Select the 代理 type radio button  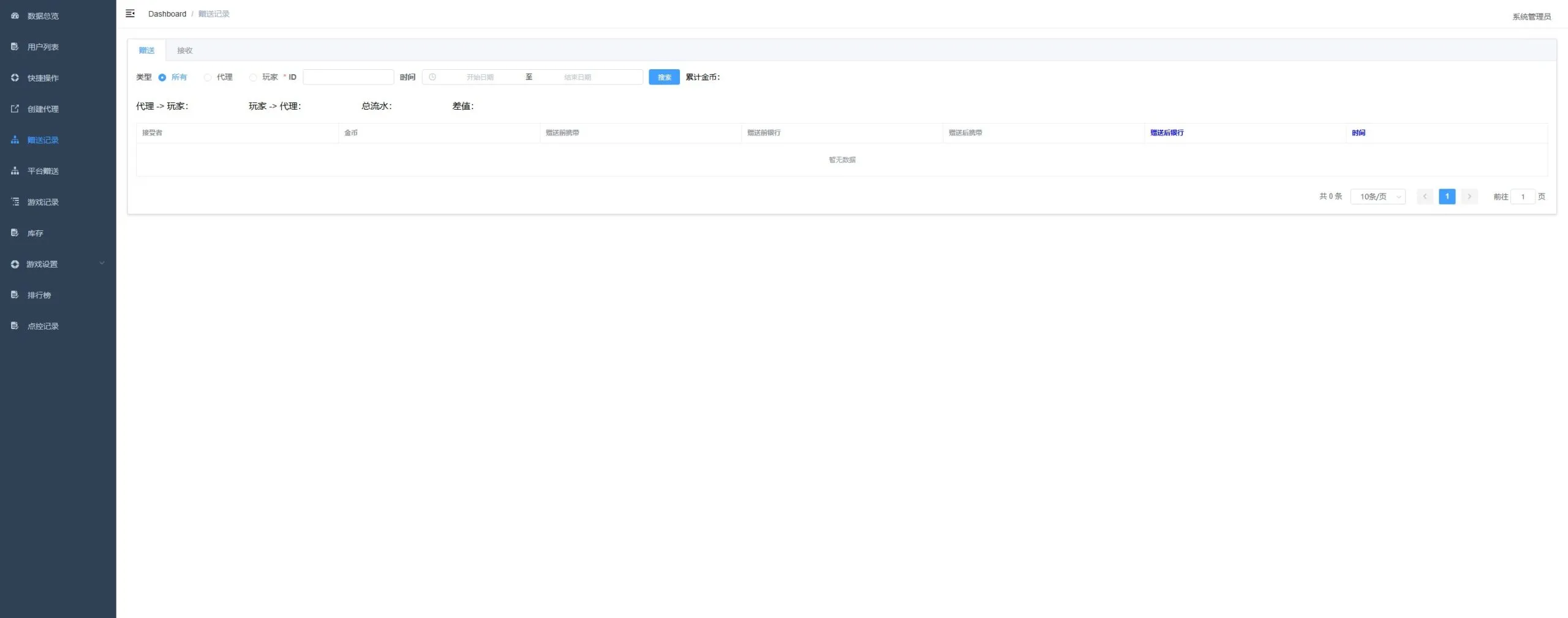pyautogui.click(x=208, y=77)
